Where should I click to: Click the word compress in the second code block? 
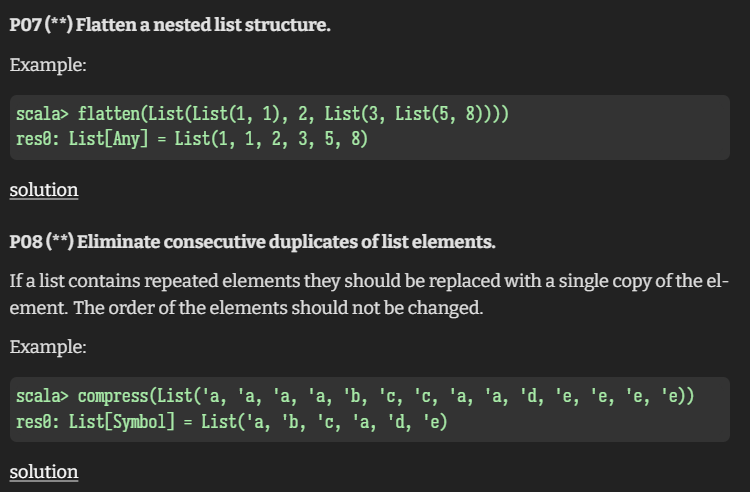pyautogui.click(x=113, y=396)
